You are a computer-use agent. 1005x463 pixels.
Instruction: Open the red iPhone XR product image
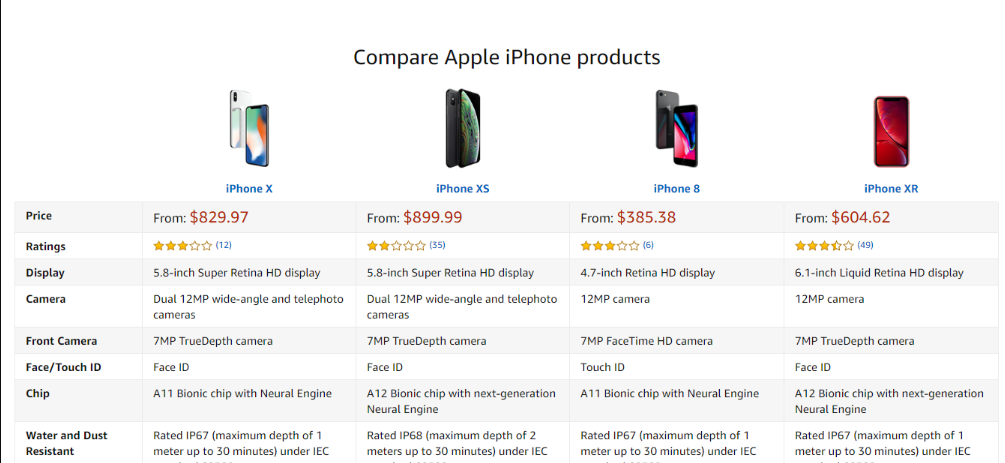[891, 131]
